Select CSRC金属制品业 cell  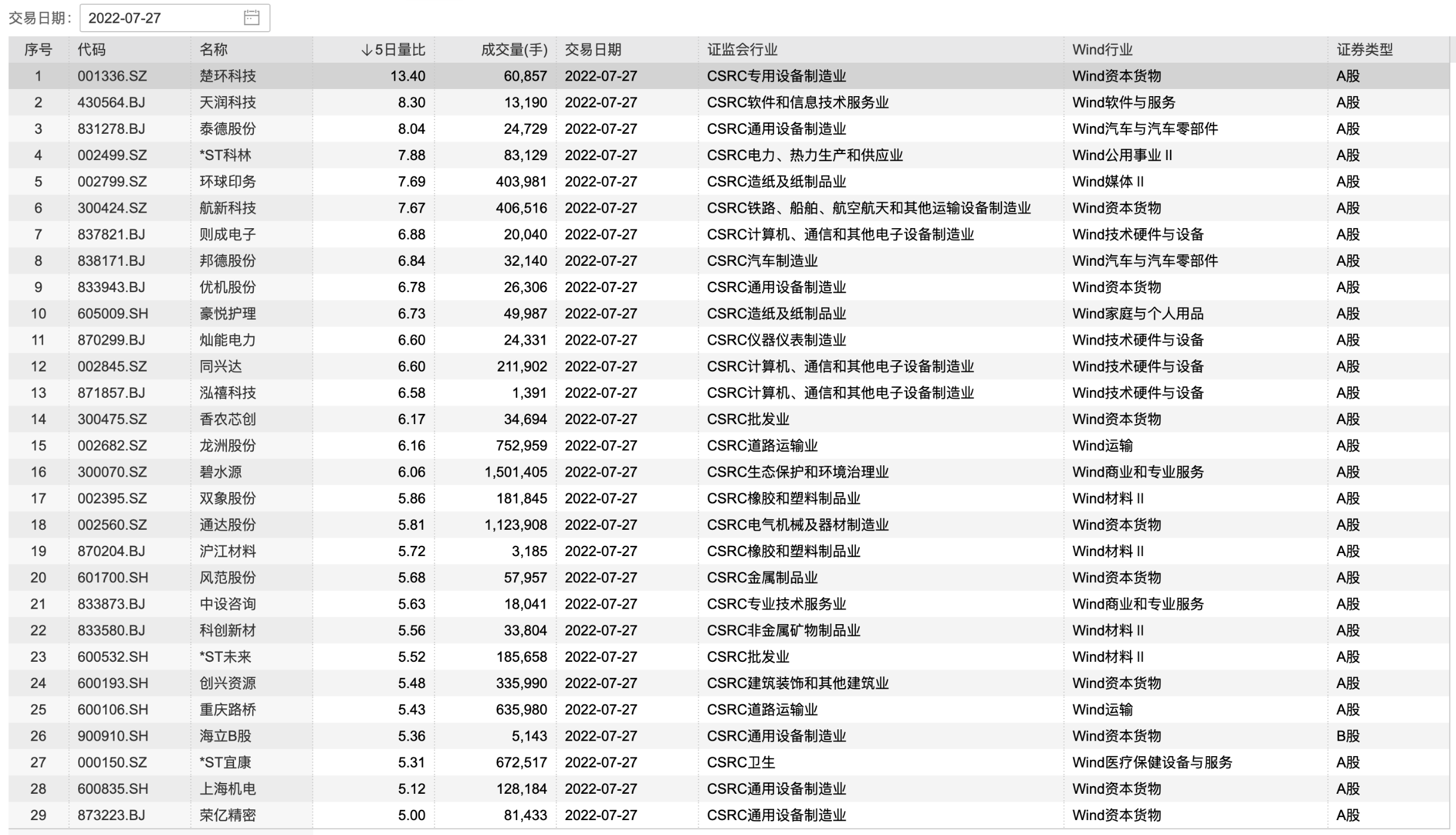762,578
